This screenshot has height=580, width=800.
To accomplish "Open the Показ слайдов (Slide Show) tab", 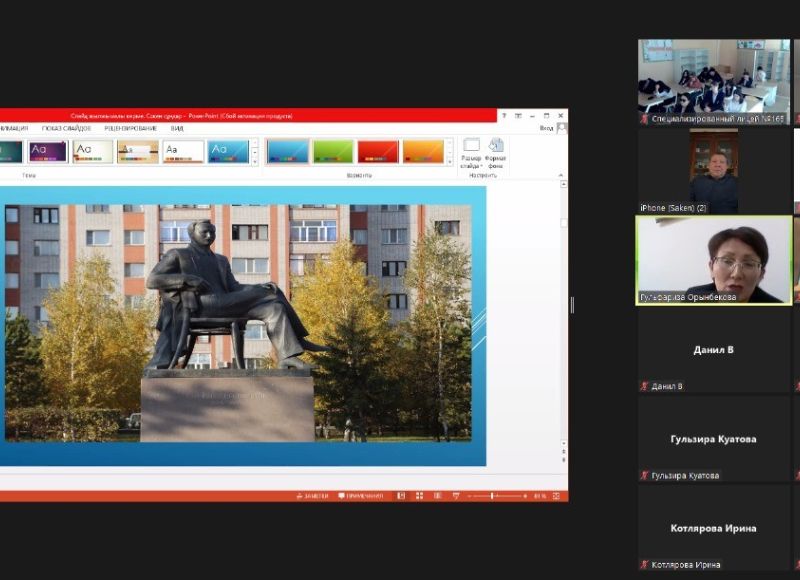I will click(66, 128).
